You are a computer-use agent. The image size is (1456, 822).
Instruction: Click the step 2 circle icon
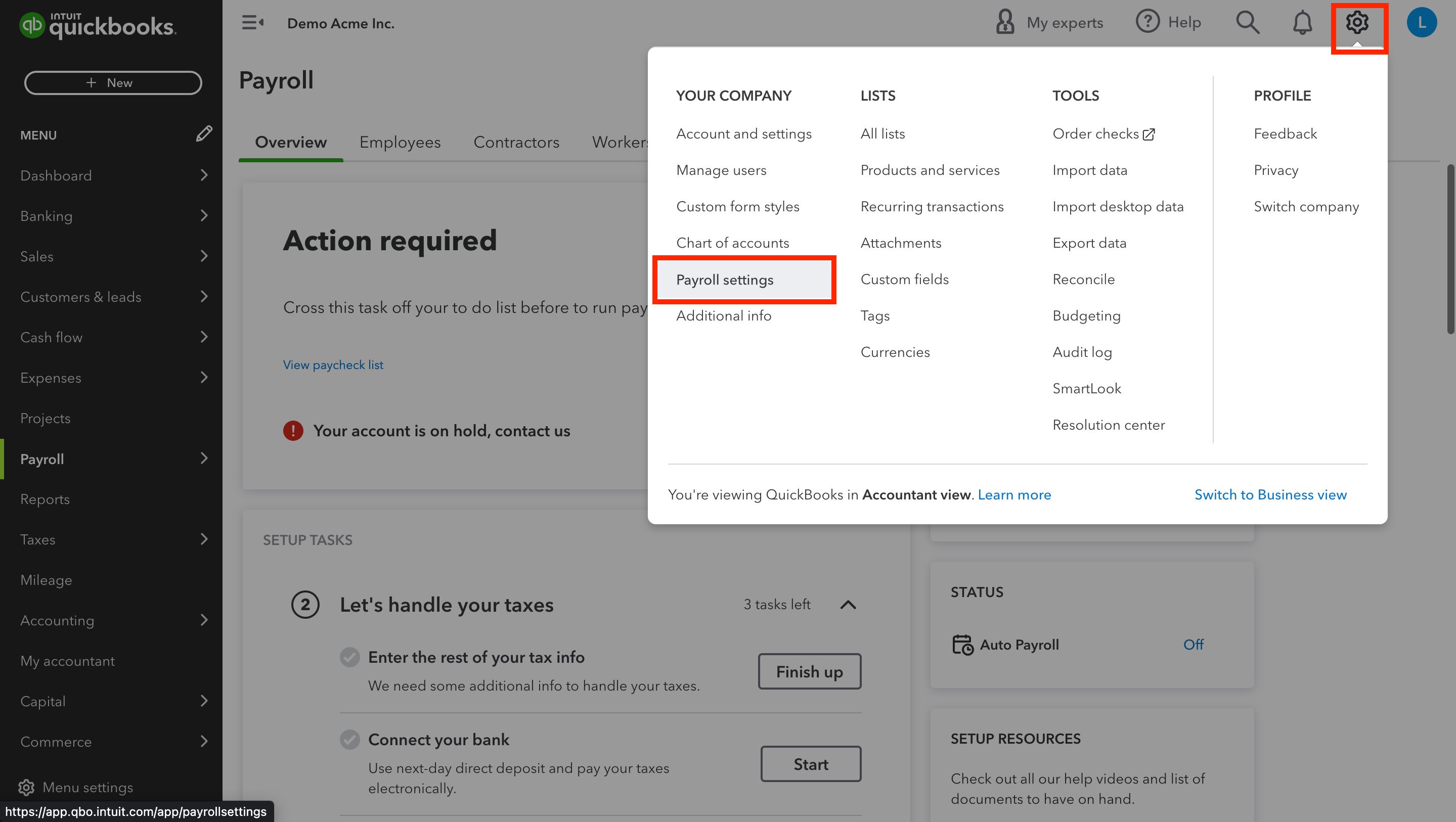(305, 605)
